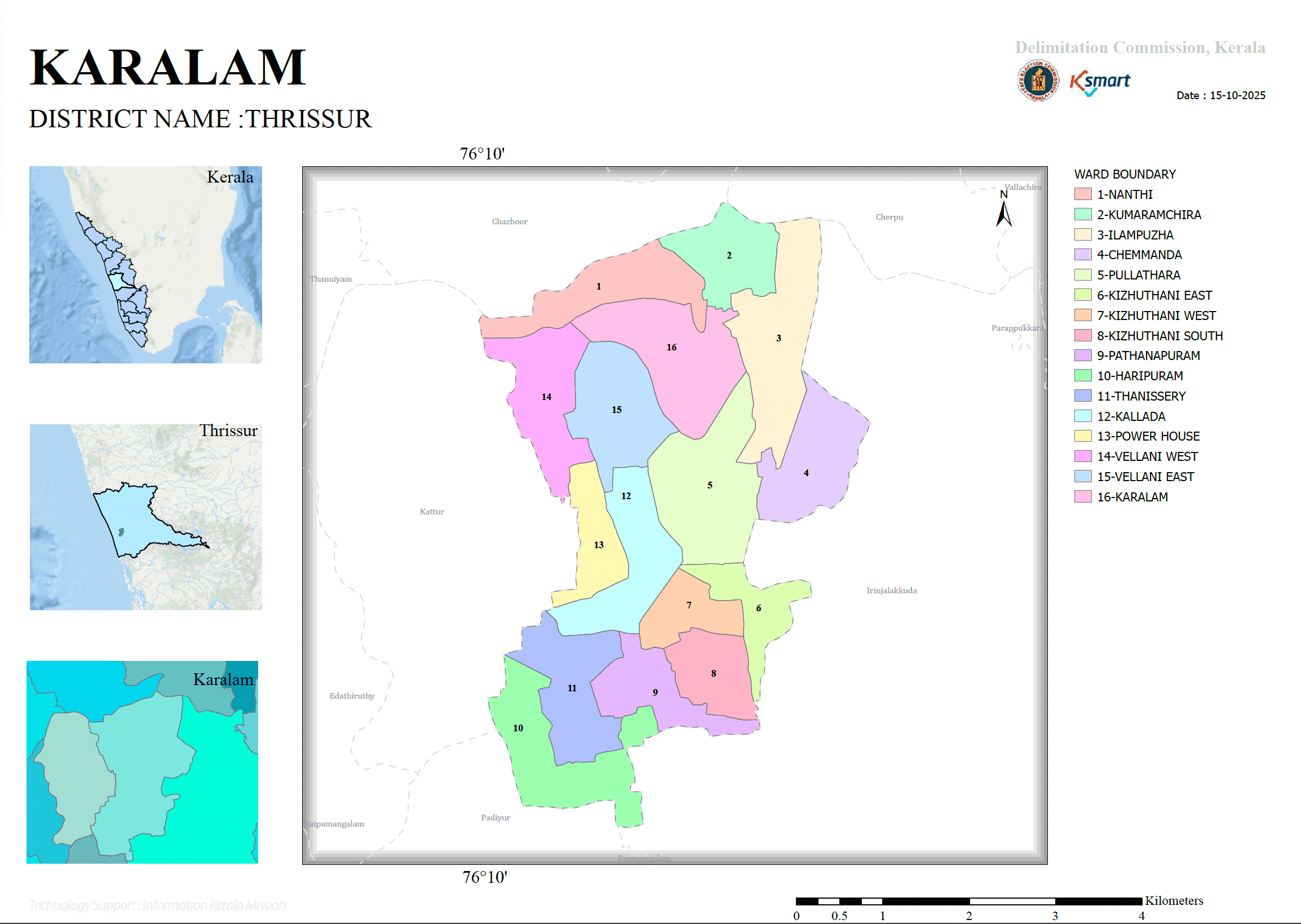Click the 14-VELLANI WEST legend label
Viewport: 1301px width, 924px height.
tap(1147, 456)
